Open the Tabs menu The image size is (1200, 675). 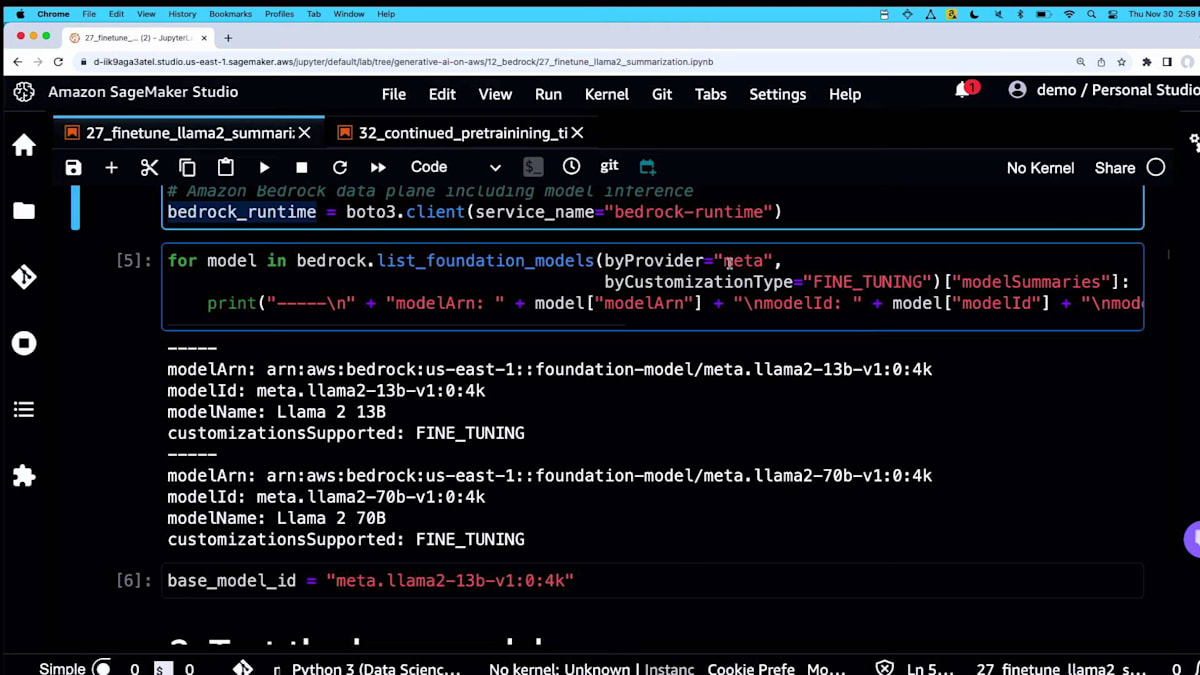[x=711, y=94]
